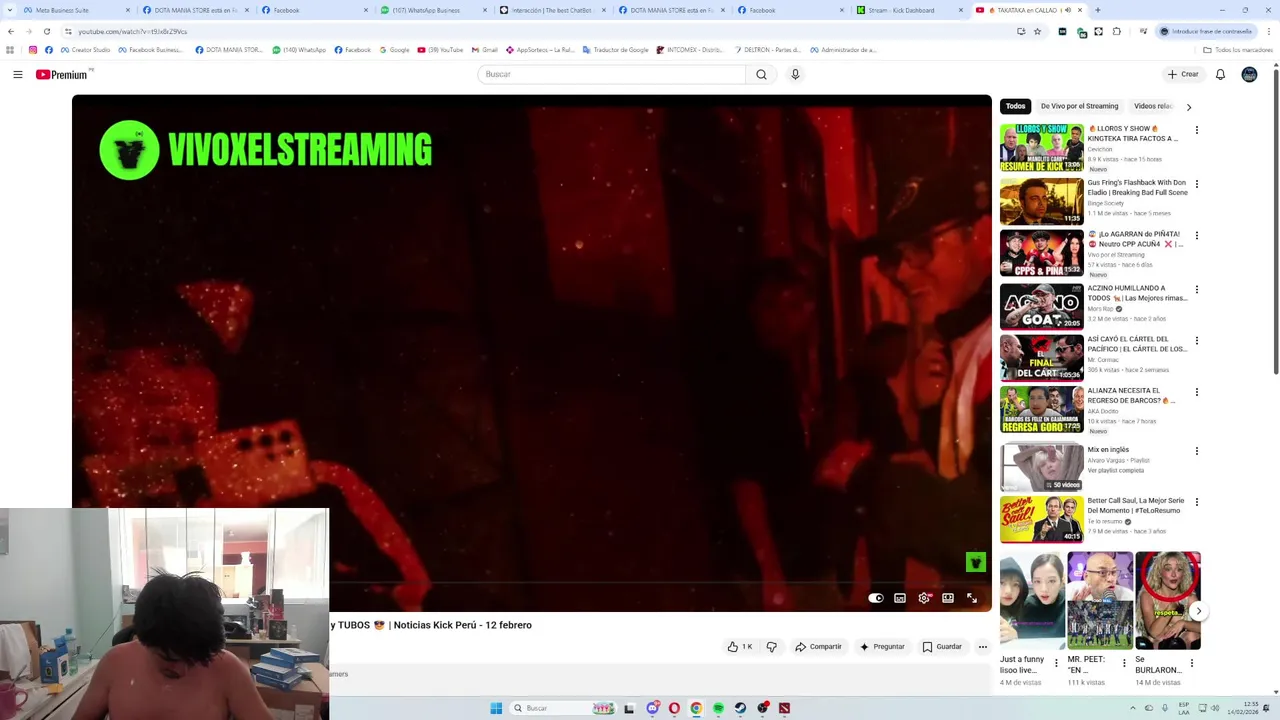Click Windows taskbar search box

561,708
